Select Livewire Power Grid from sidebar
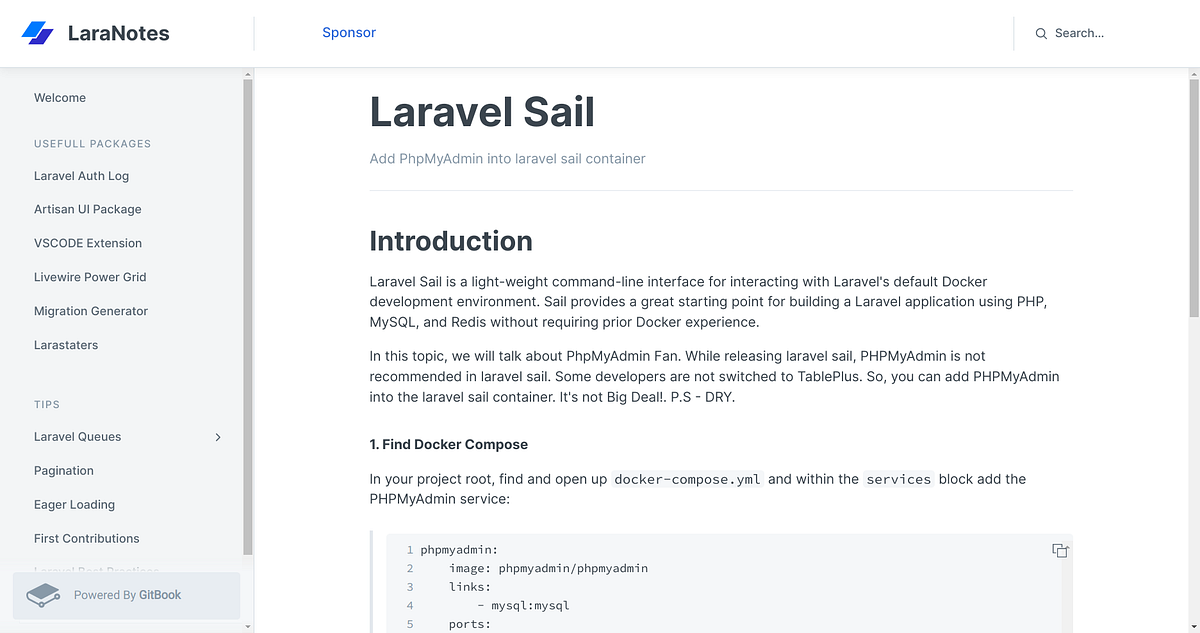Screen dimensions: 1200x633 coord(91,277)
